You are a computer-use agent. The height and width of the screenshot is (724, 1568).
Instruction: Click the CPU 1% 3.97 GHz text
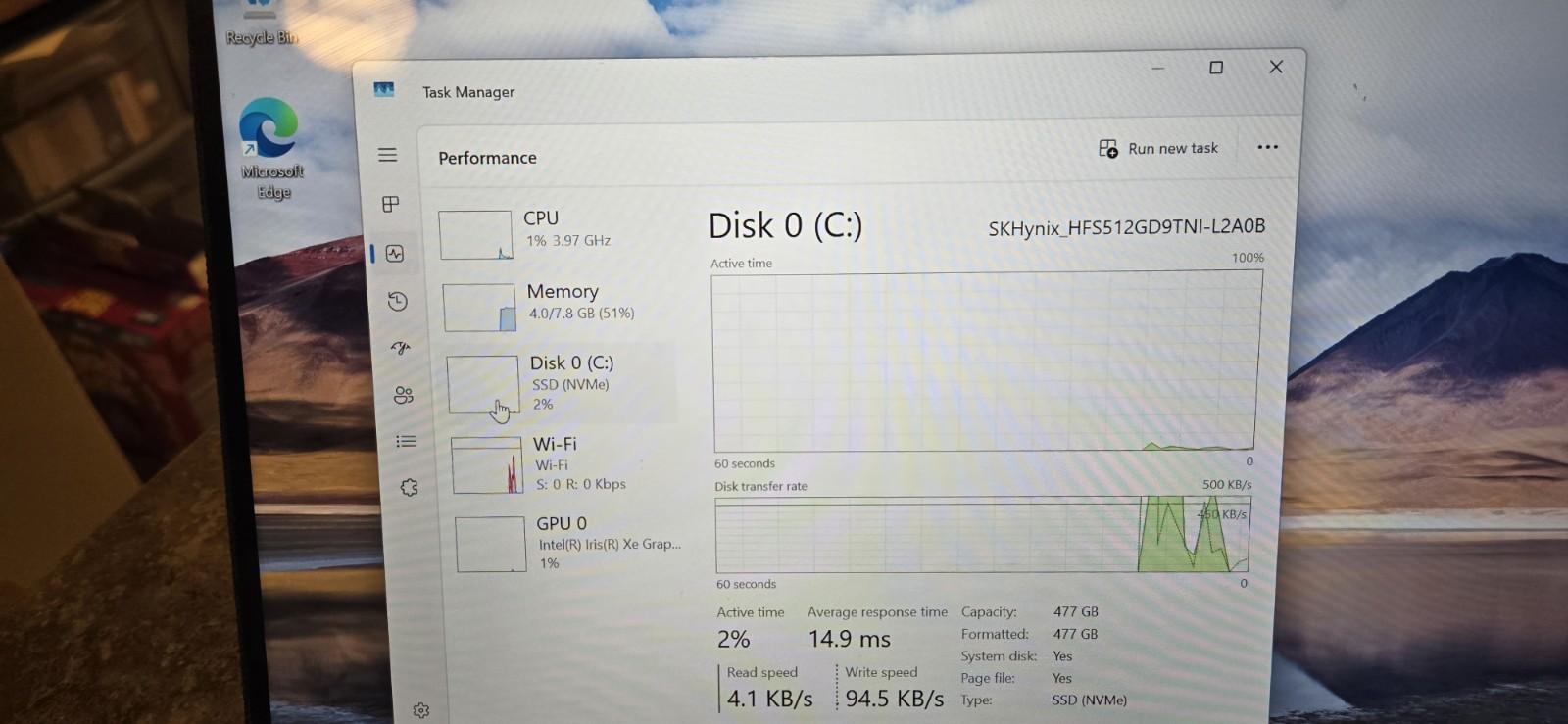(x=568, y=240)
